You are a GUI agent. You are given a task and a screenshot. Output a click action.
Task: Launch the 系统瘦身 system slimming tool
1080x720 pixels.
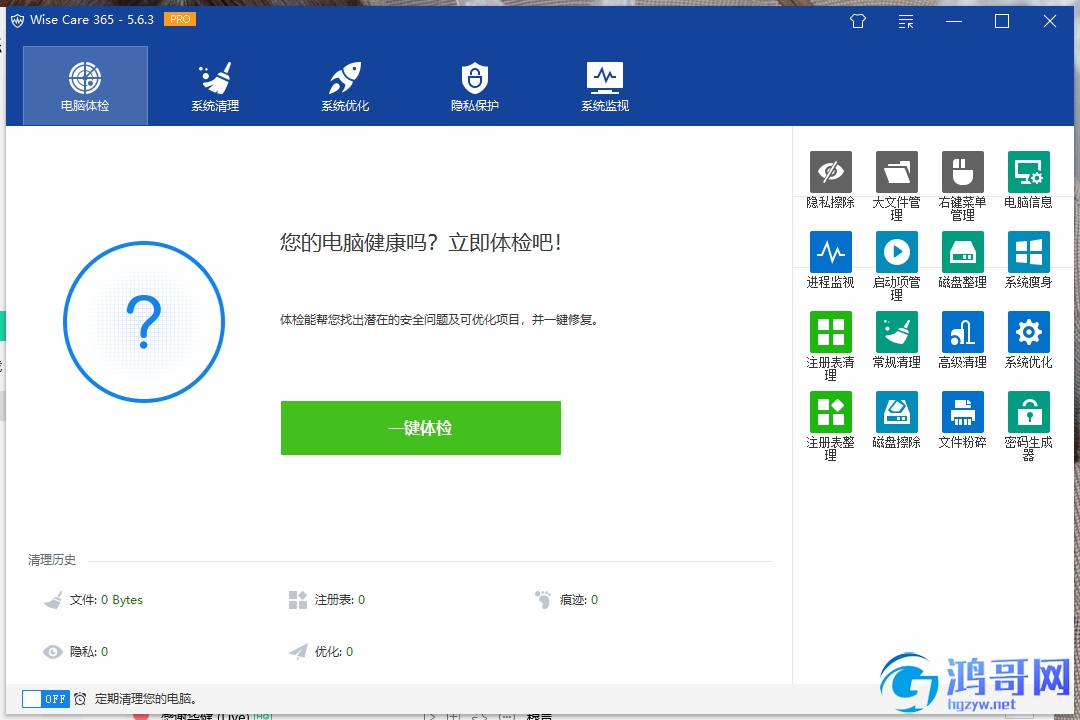tap(1028, 259)
